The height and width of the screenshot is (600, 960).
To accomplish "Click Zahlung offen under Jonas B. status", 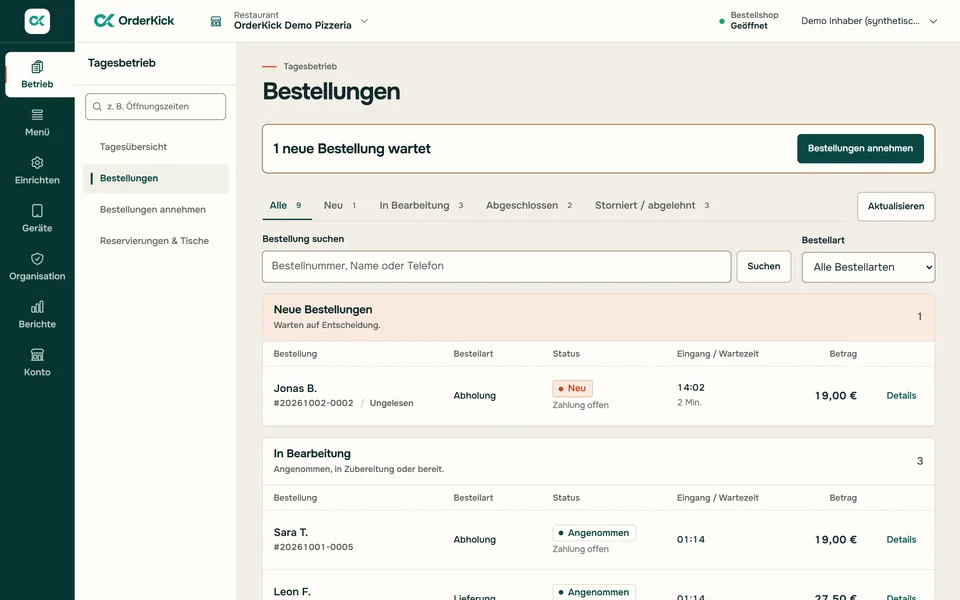I will click(580, 405).
